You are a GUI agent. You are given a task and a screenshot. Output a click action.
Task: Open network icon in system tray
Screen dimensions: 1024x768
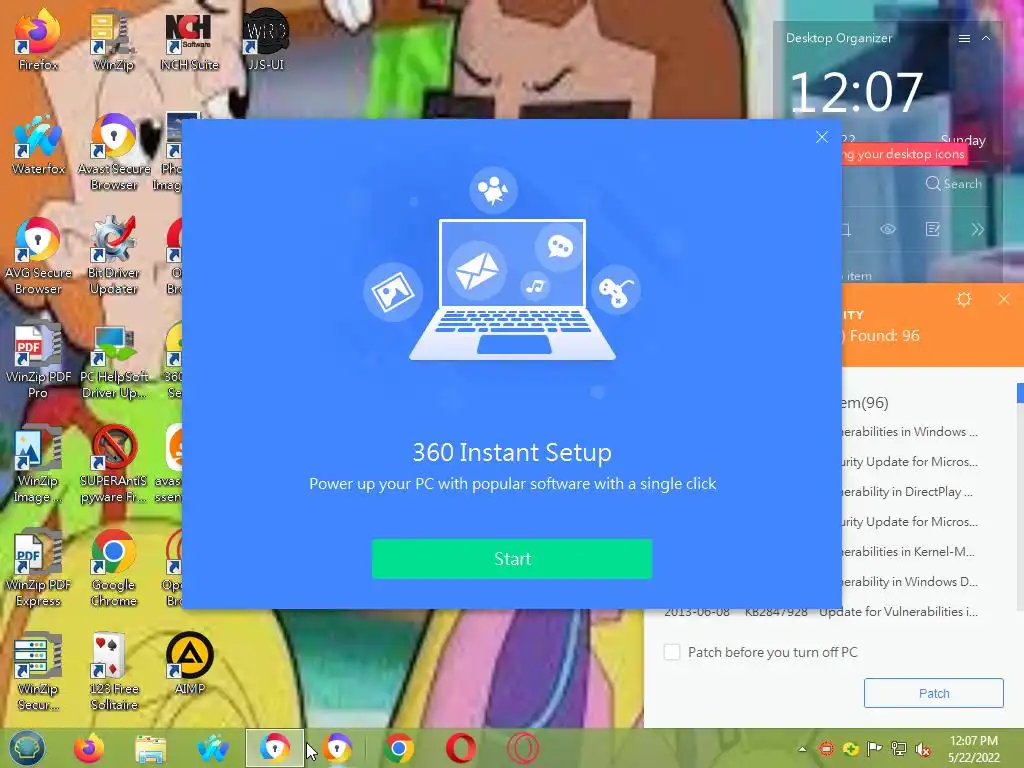(899, 749)
